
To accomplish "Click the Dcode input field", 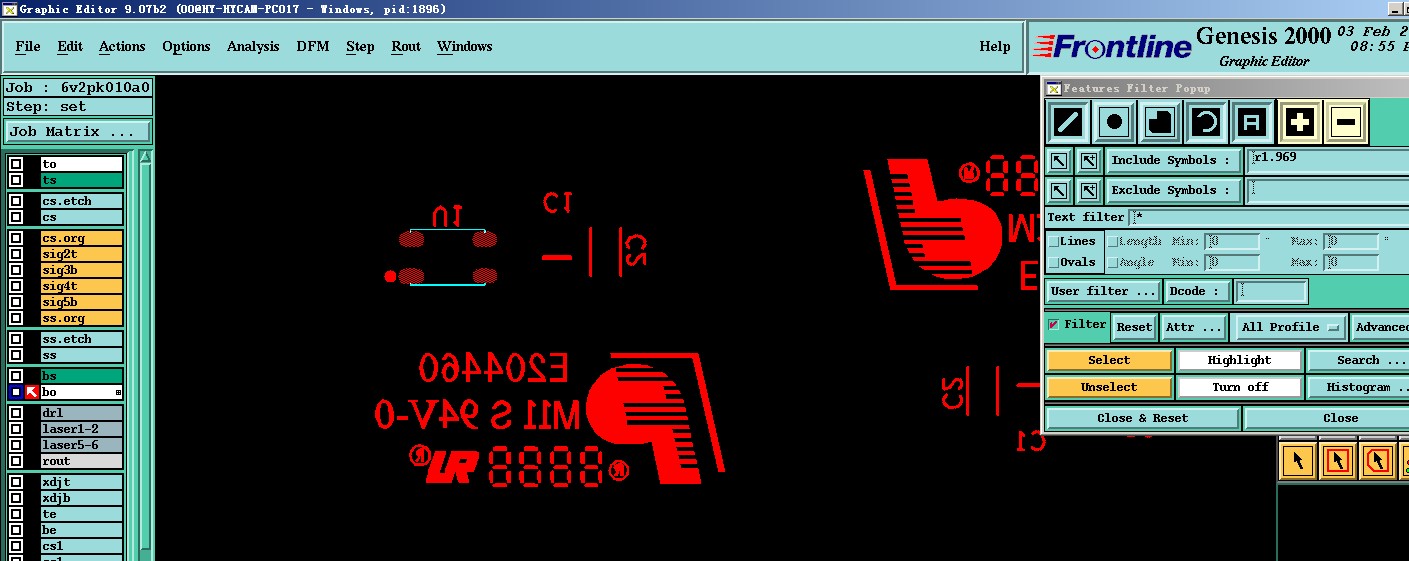I will 1271,291.
